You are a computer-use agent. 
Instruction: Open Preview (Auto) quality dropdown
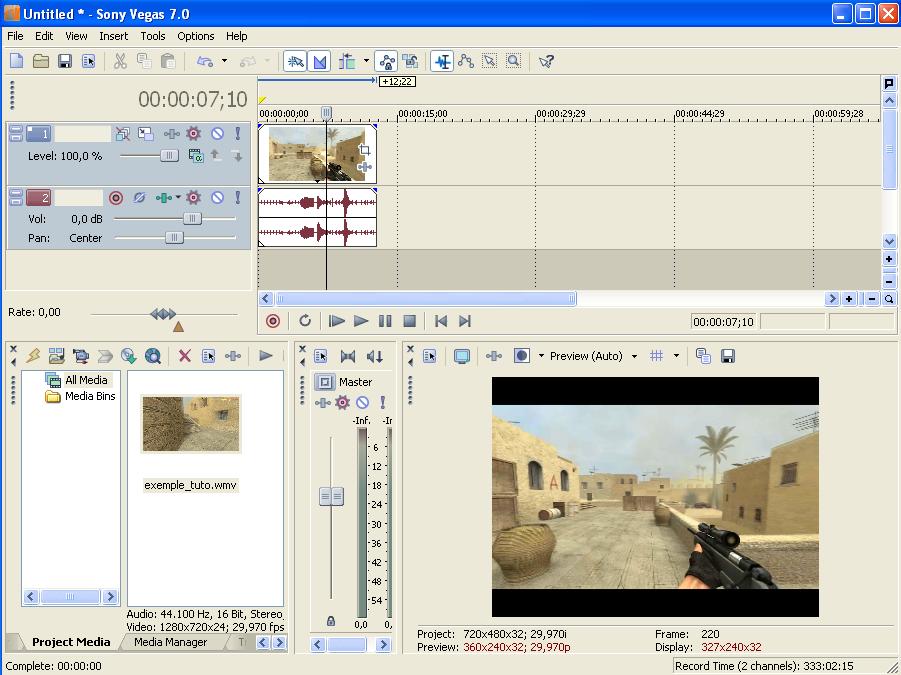634,356
